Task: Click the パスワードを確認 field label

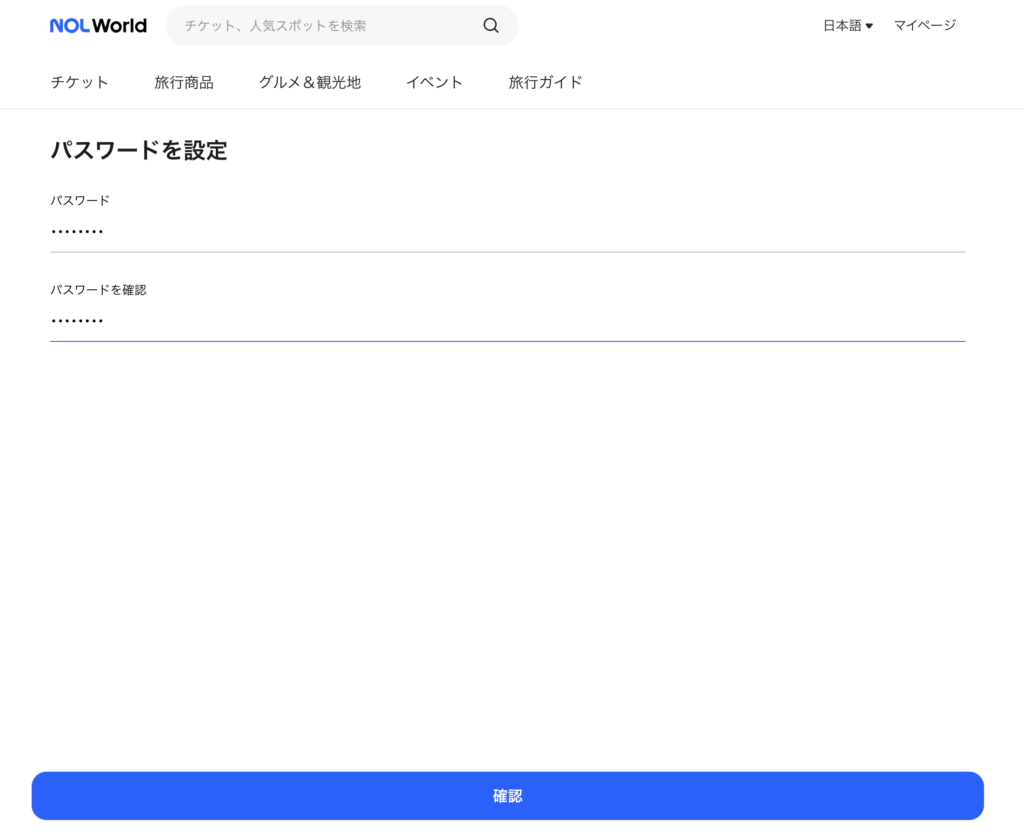Action: click(x=98, y=290)
